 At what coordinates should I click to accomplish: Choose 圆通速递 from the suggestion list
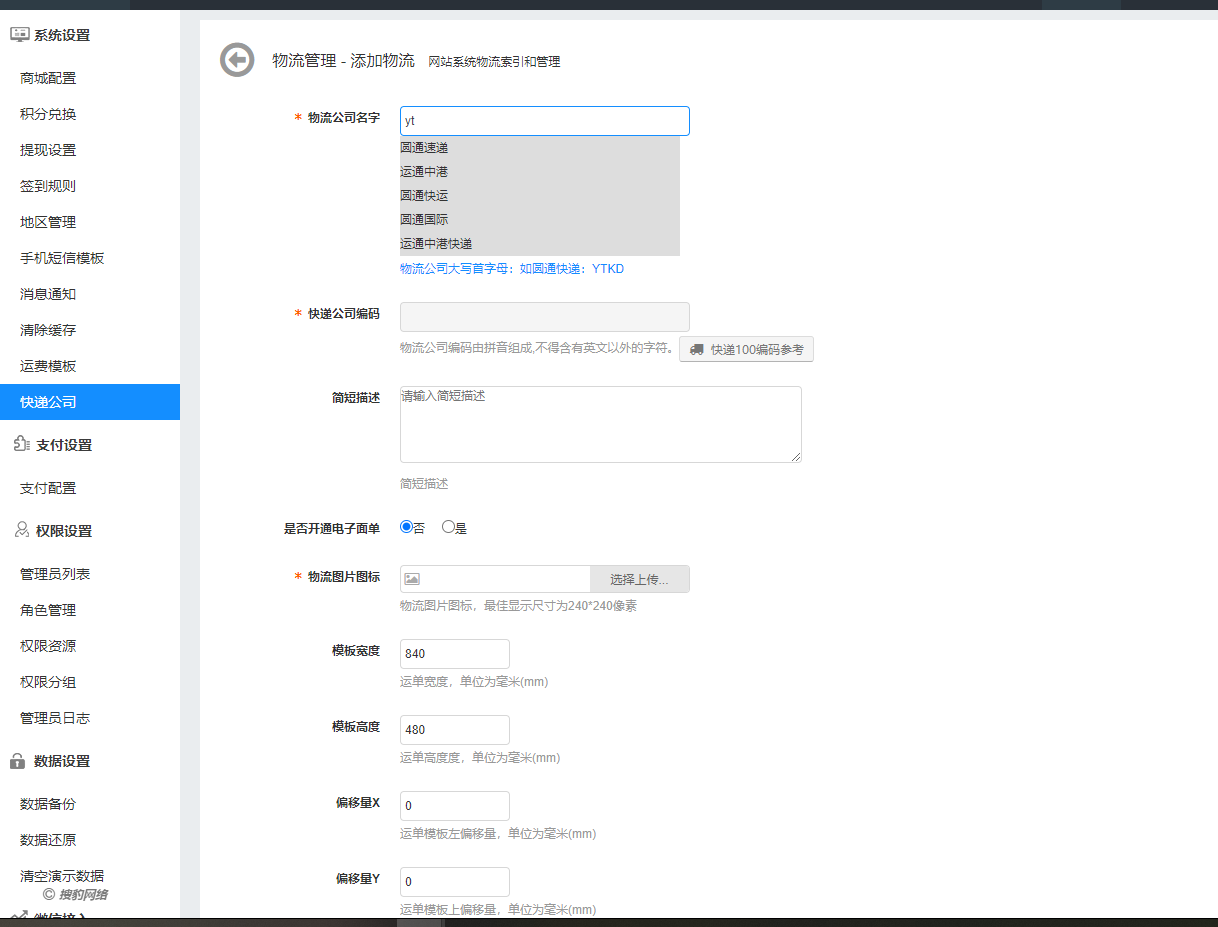[x=424, y=148]
